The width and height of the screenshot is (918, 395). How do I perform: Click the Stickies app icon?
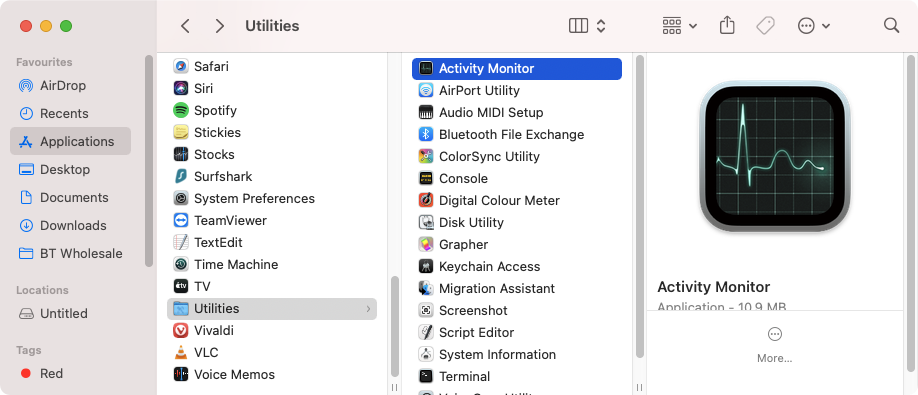181,132
